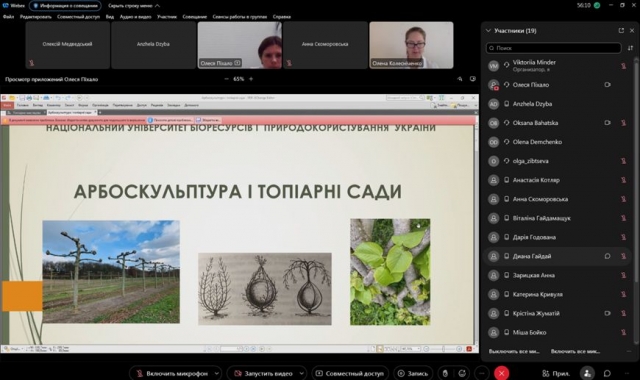Click the muted mic icon for Анастасія Котляр
The width and height of the screenshot is (640, 380).
pos(623,180)
